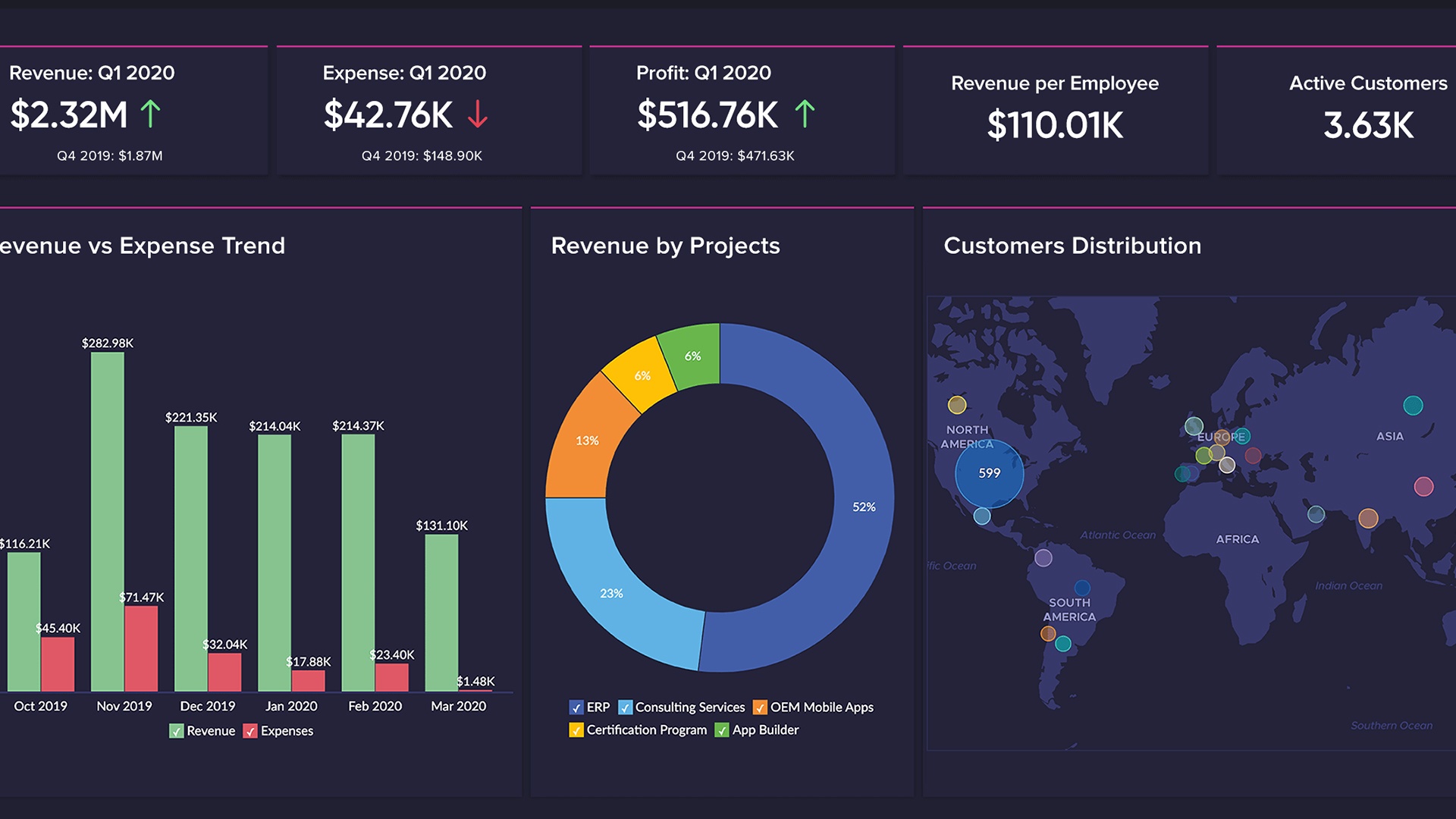Click the AFRICA label on the map

tap(1238, 539)
